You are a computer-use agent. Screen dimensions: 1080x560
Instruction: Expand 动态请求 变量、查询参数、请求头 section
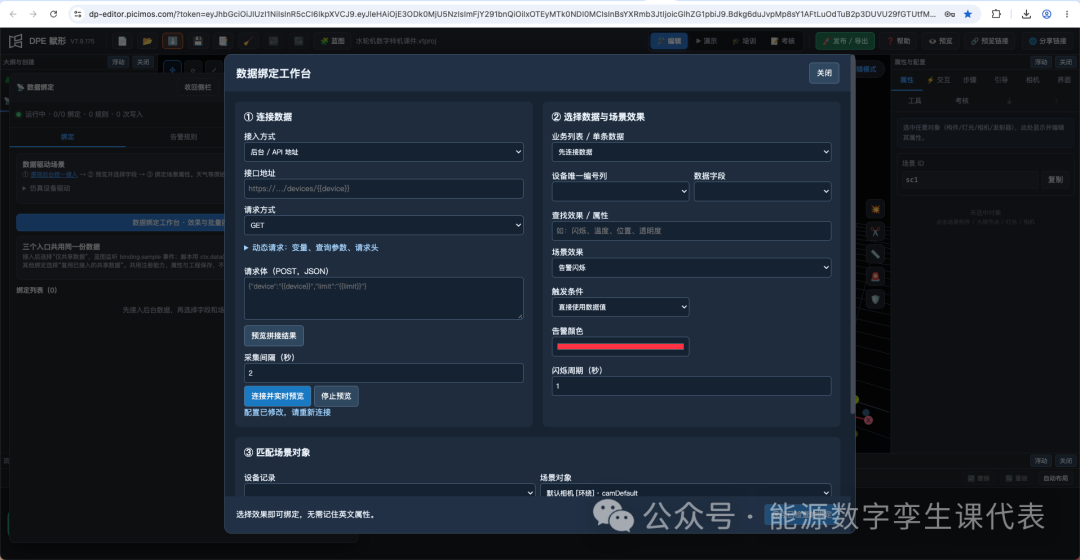(x=311, y=247)
